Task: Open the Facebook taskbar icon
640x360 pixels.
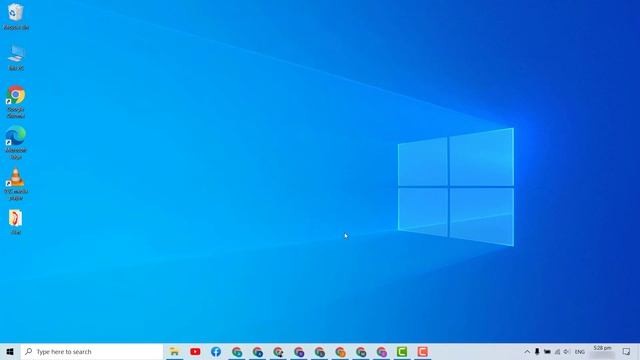Action: (216, 351)
